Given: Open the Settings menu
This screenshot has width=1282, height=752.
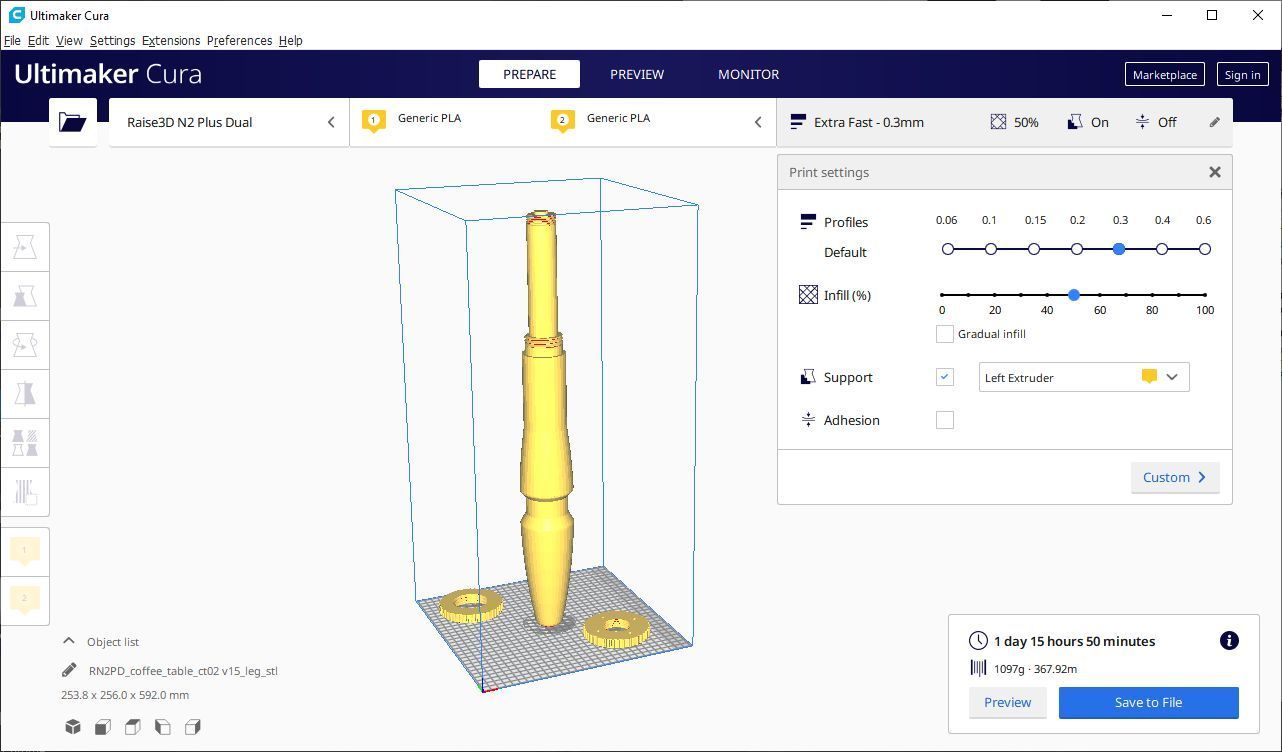Looking at the screenshot, I should pos(112,40).
